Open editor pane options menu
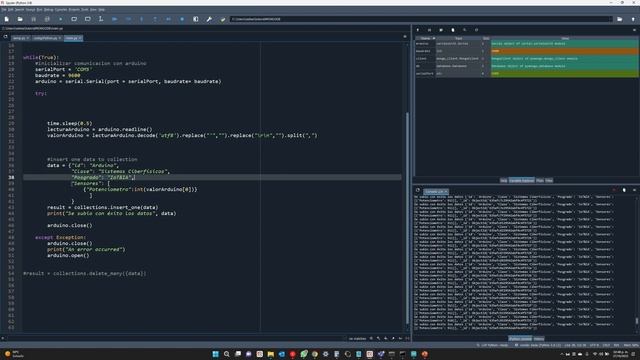This screenshot has width=640, height=360. click(x=405, y=37)
